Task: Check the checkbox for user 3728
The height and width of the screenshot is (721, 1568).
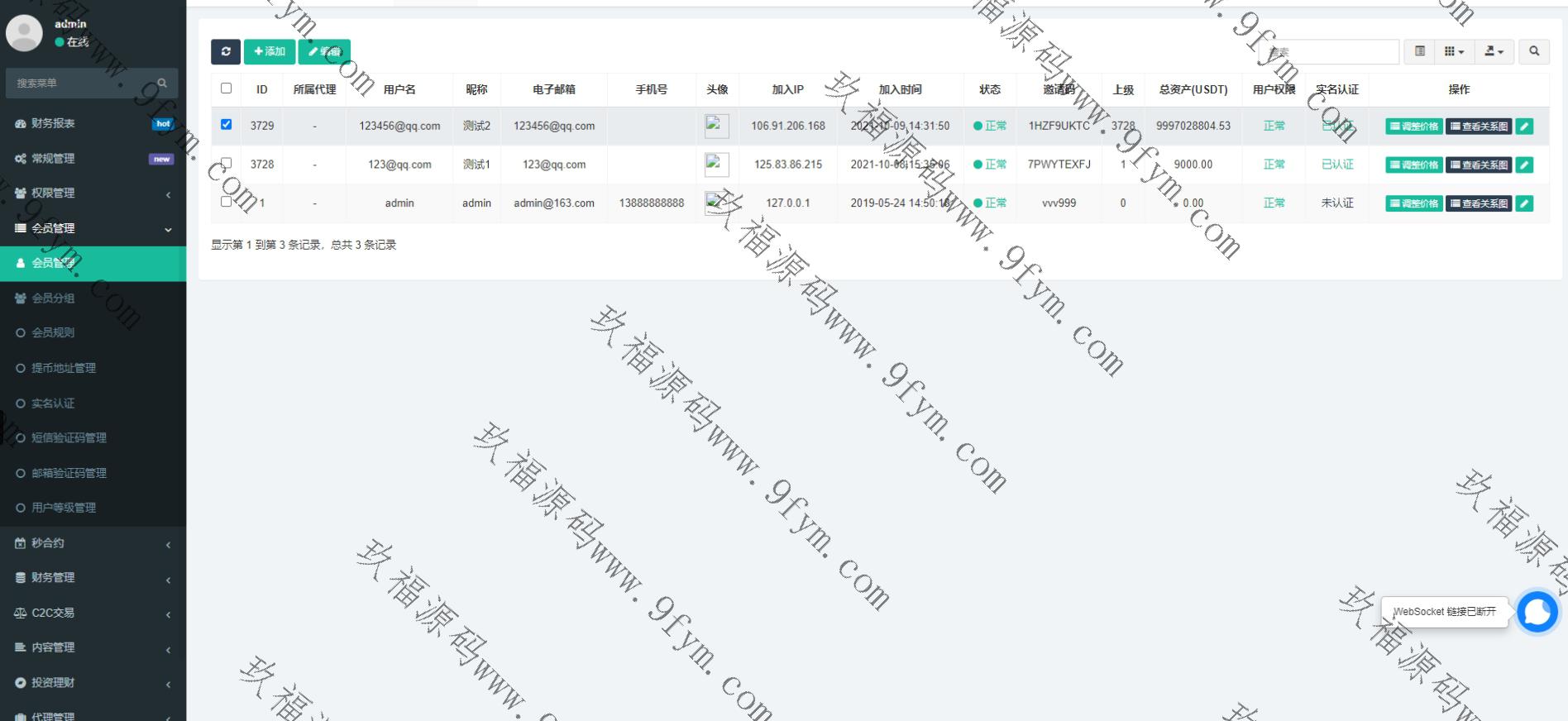Action: pos(226,163)
